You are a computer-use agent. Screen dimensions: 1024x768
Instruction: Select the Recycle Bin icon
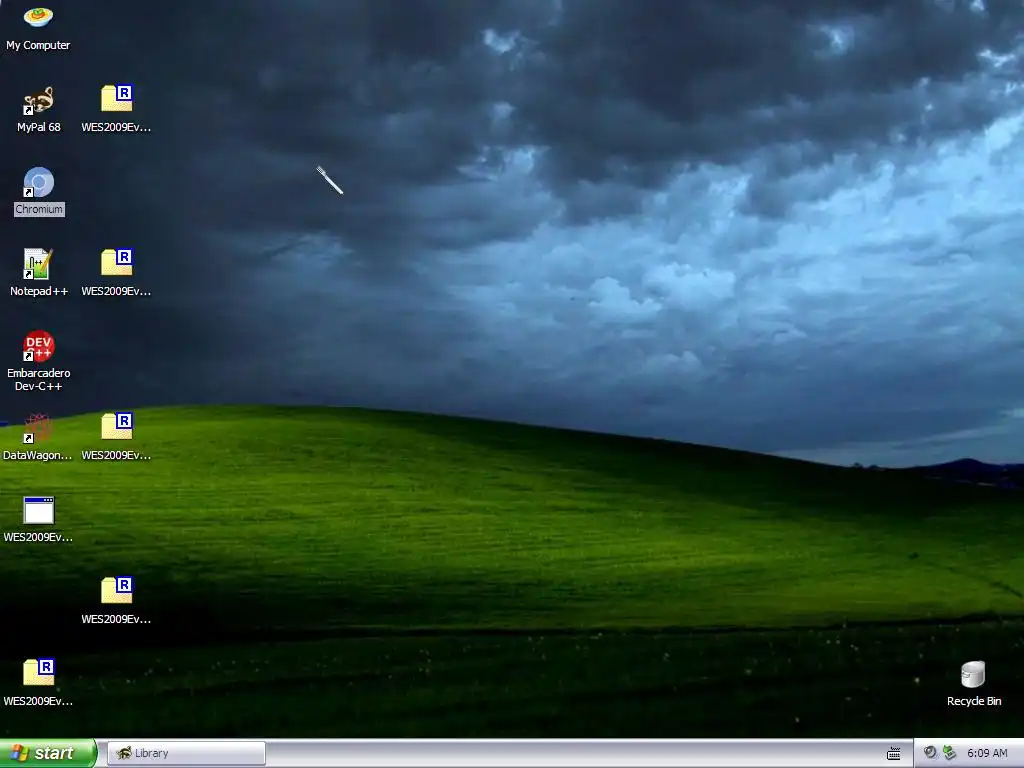[974, 683]
